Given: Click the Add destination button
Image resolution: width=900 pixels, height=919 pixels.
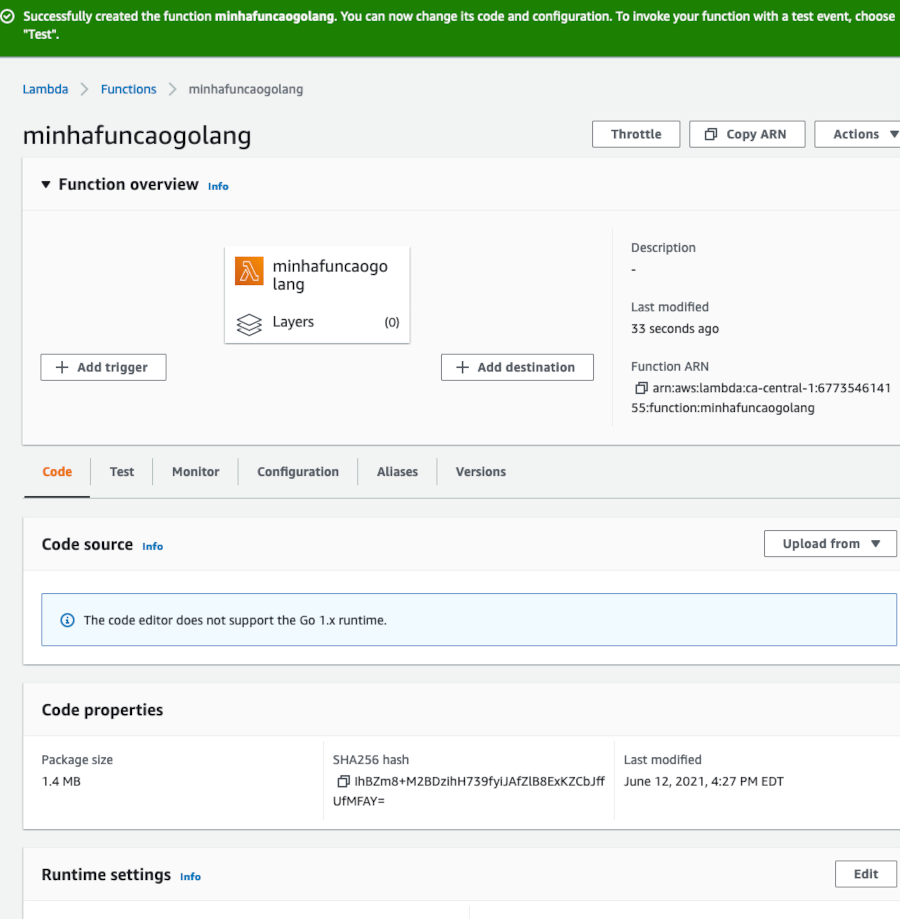Looking at the screenshot, I should click(517, 367).
